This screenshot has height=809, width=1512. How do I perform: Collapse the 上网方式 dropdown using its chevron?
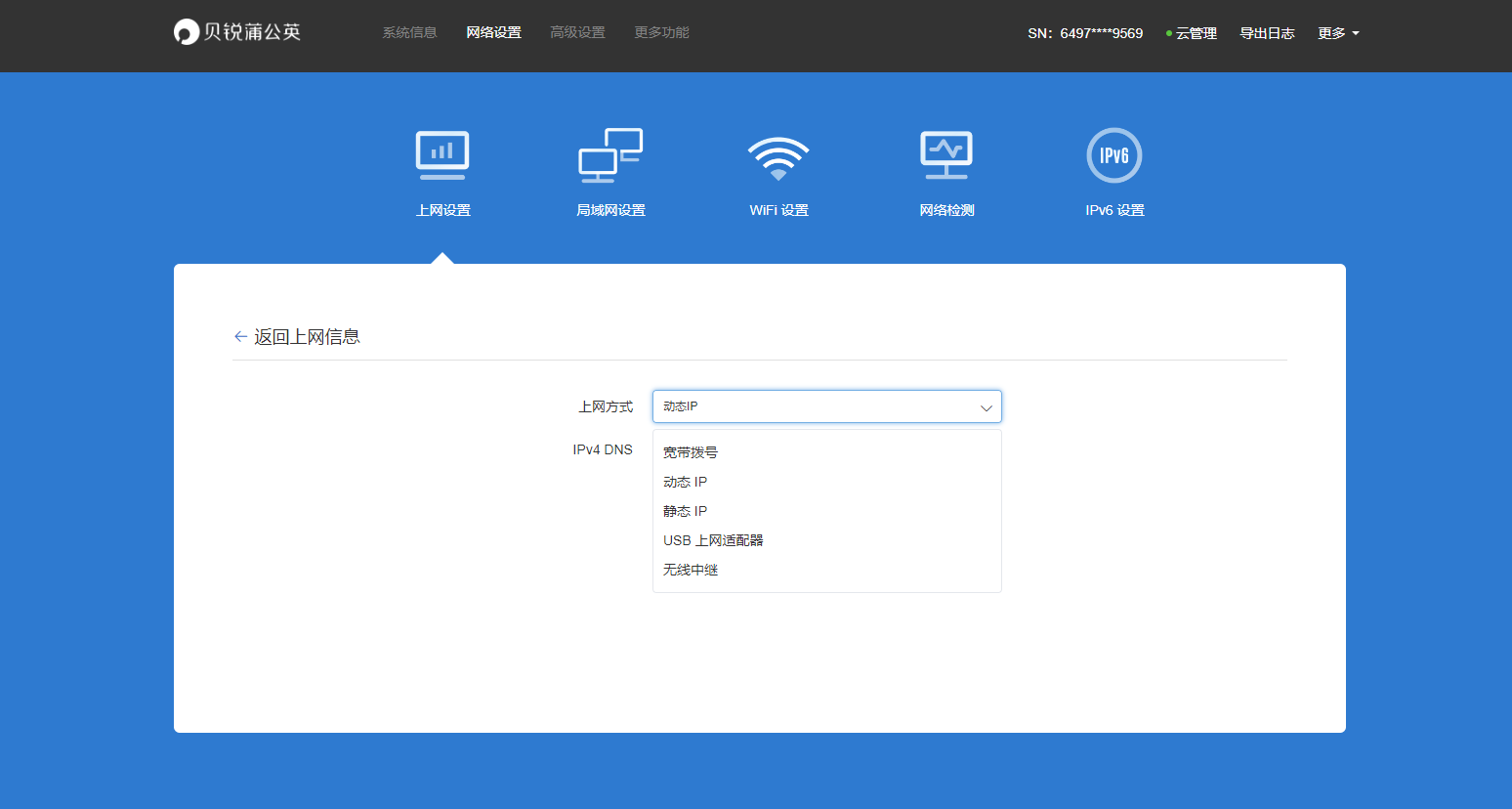tap(986, 407)
